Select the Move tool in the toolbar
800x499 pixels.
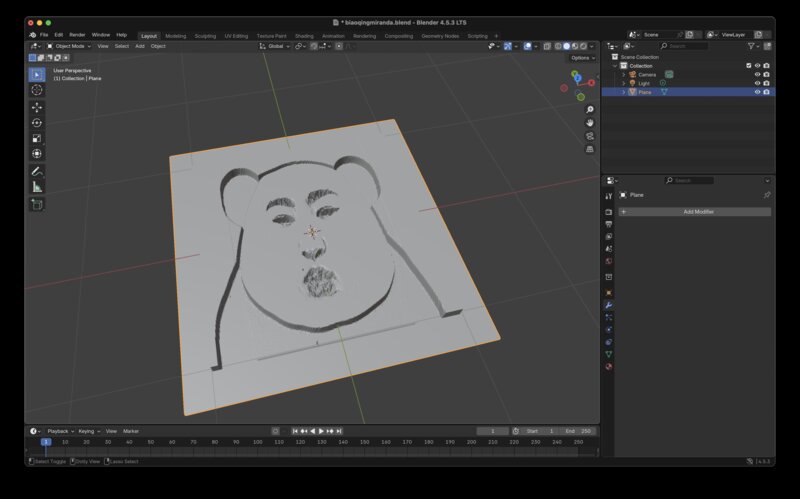tap(37, 106)
